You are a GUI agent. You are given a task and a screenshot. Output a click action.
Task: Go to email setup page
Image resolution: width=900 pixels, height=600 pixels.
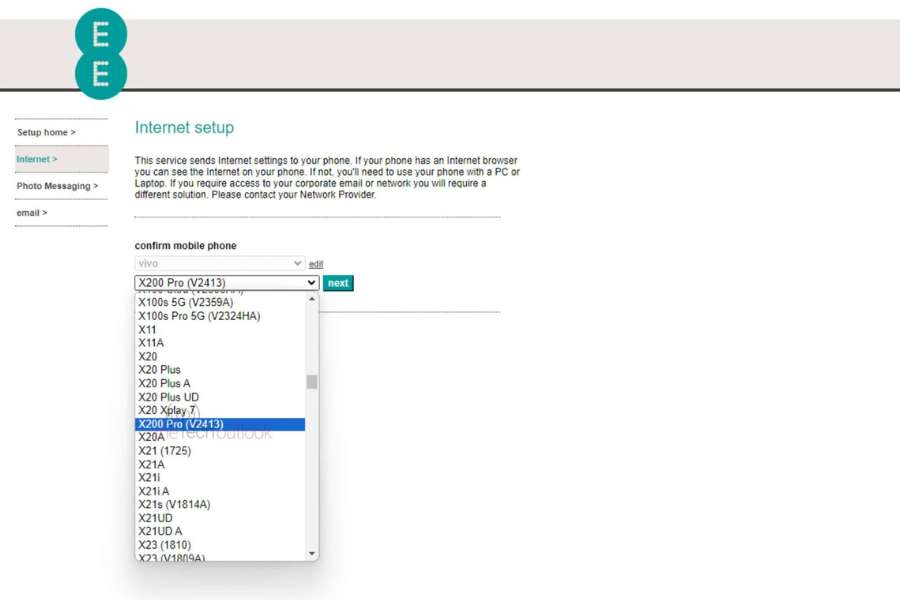[x=32, y=213]
